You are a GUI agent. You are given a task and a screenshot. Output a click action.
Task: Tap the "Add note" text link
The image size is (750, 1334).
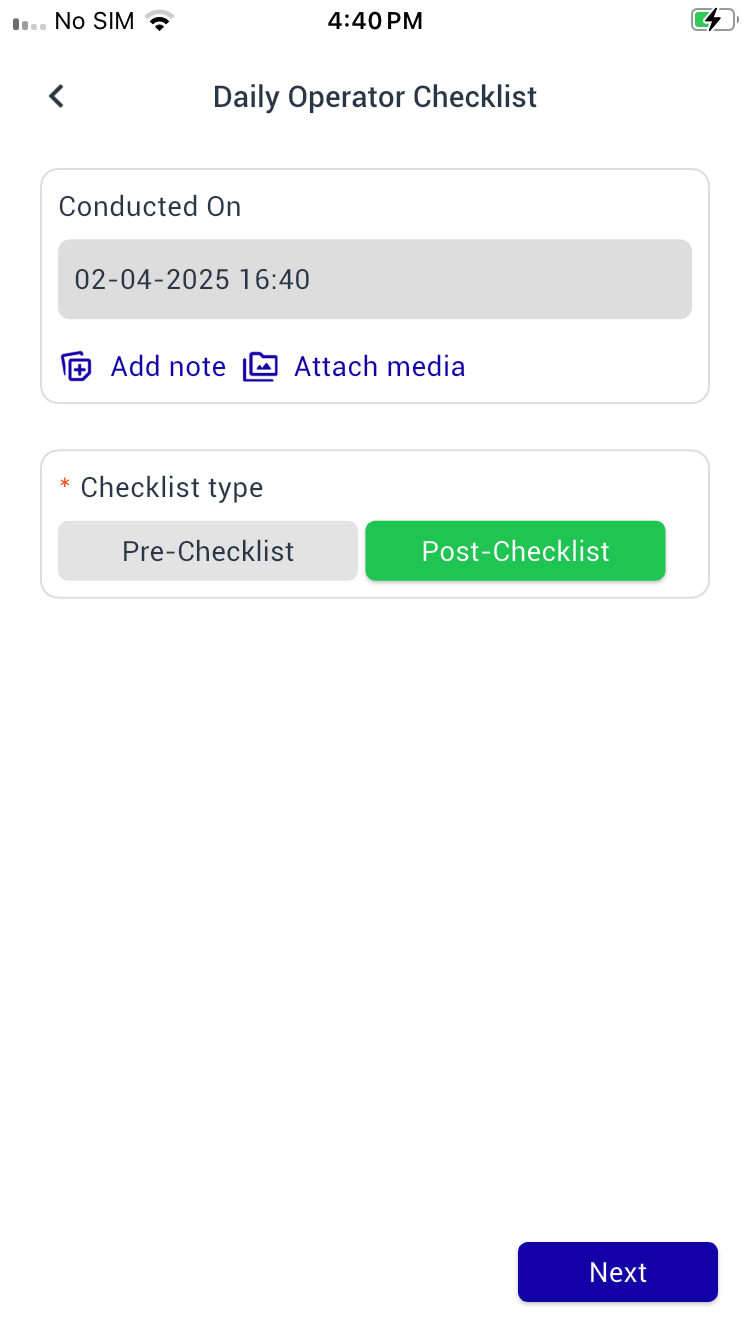168,367
